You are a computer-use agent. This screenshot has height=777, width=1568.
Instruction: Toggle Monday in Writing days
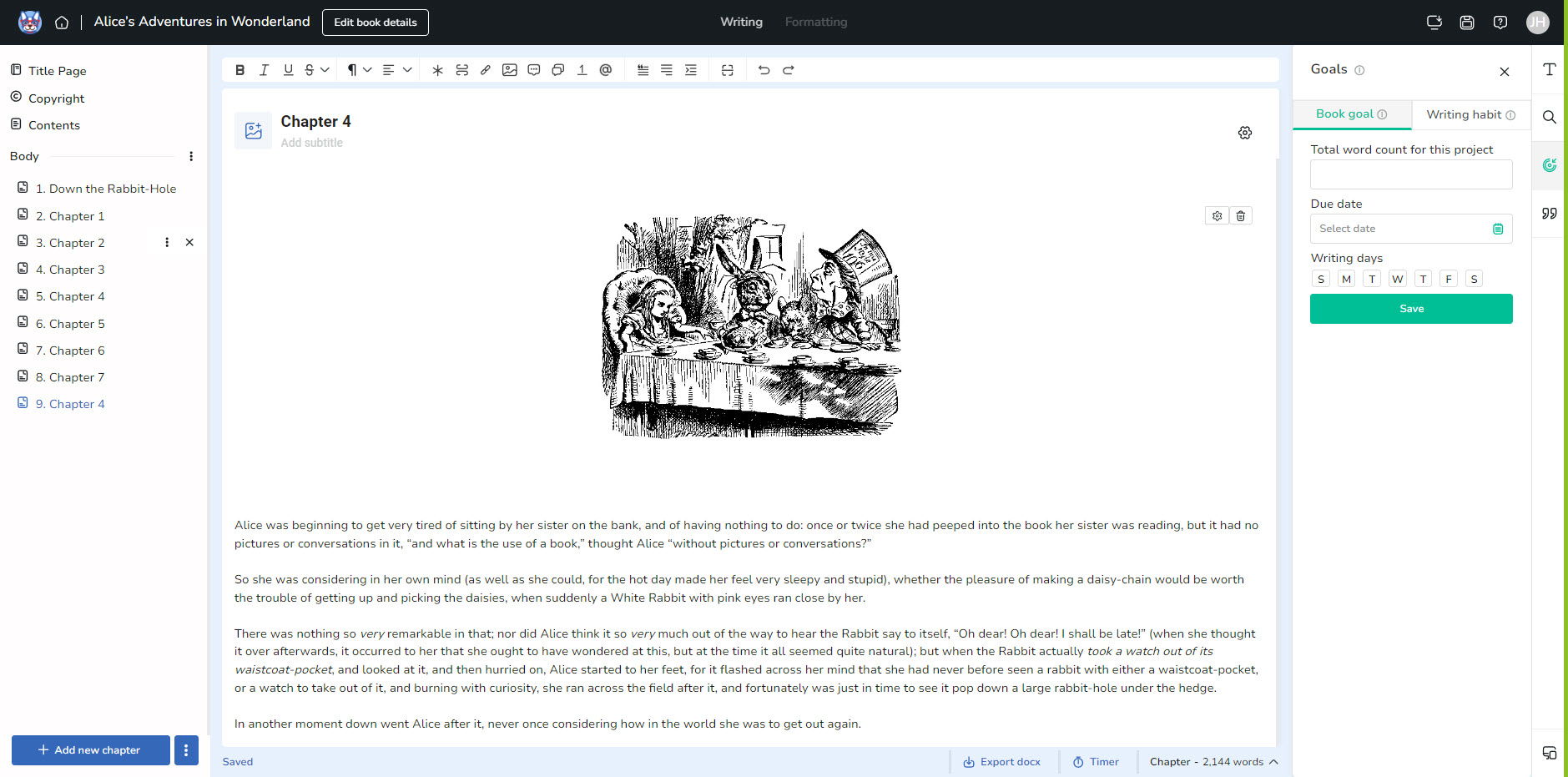(x=1346, y=279)
